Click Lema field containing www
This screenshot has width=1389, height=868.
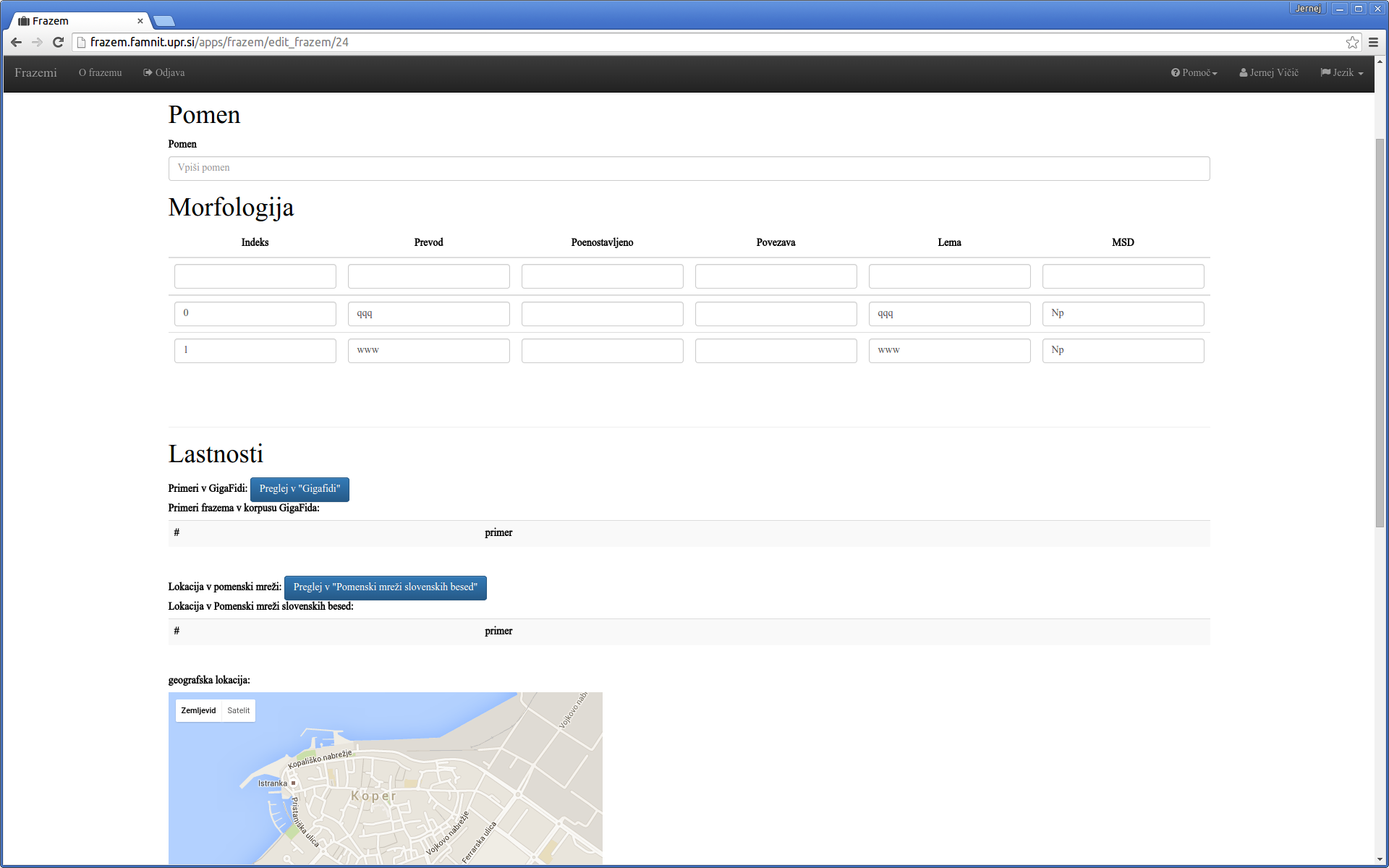(949, 351)
